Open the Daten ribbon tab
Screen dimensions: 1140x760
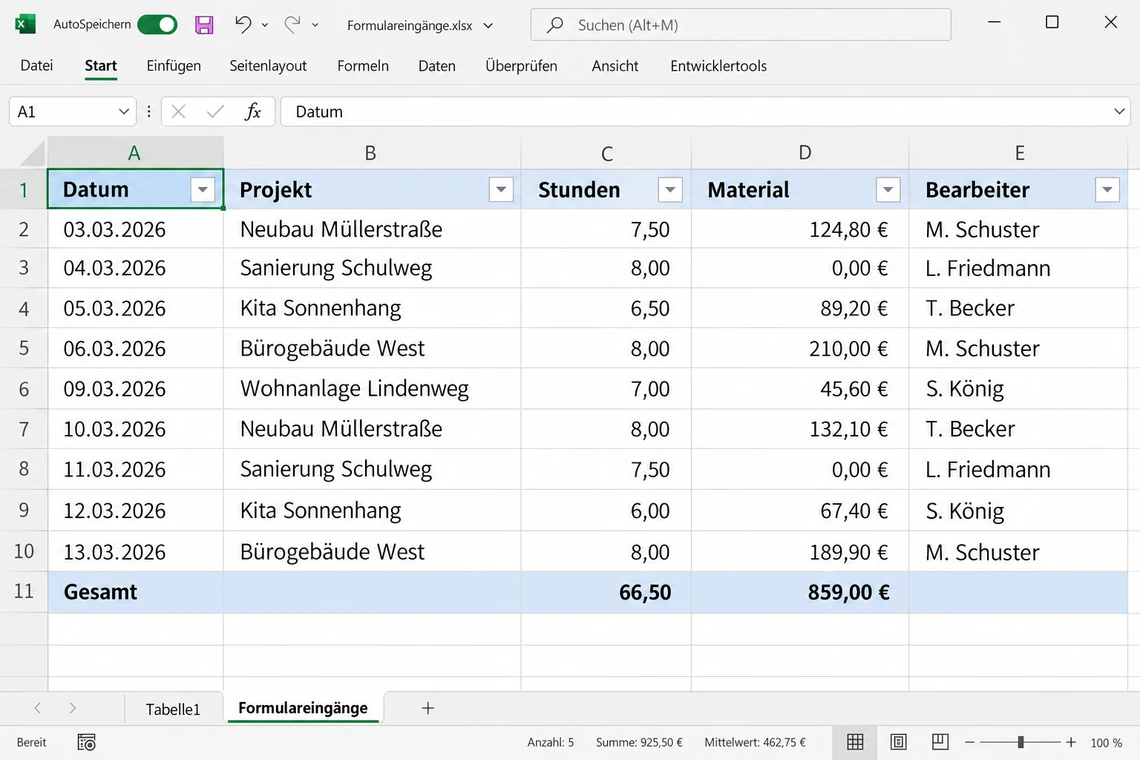436,65
